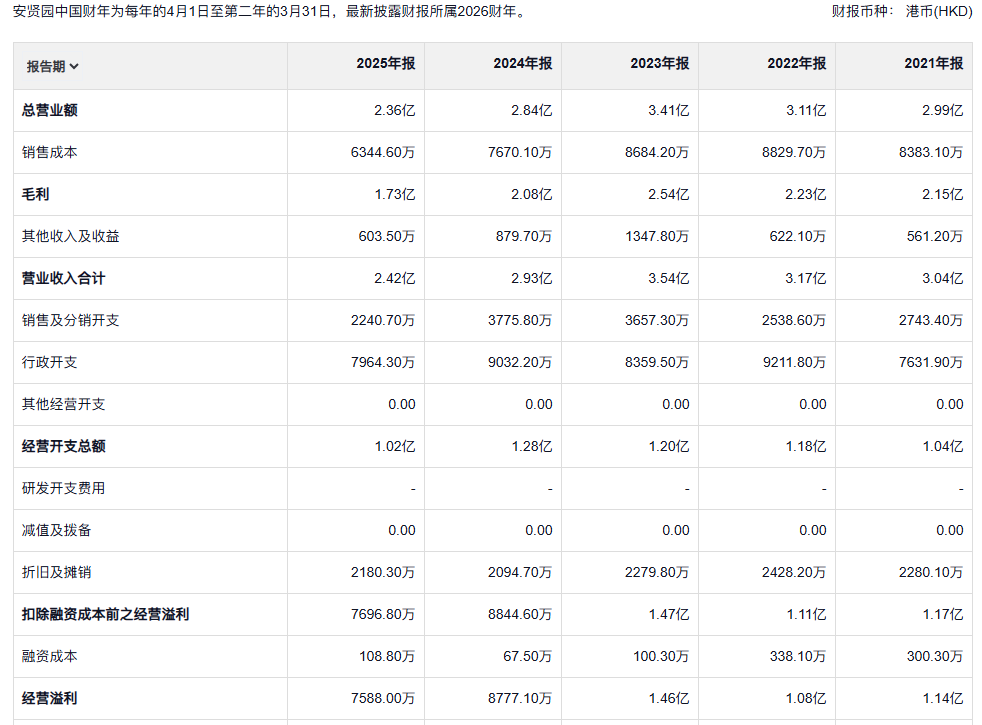Select the 折旧及摊销 row label
This screenshot has height=725, width=982.
point(57,572)
